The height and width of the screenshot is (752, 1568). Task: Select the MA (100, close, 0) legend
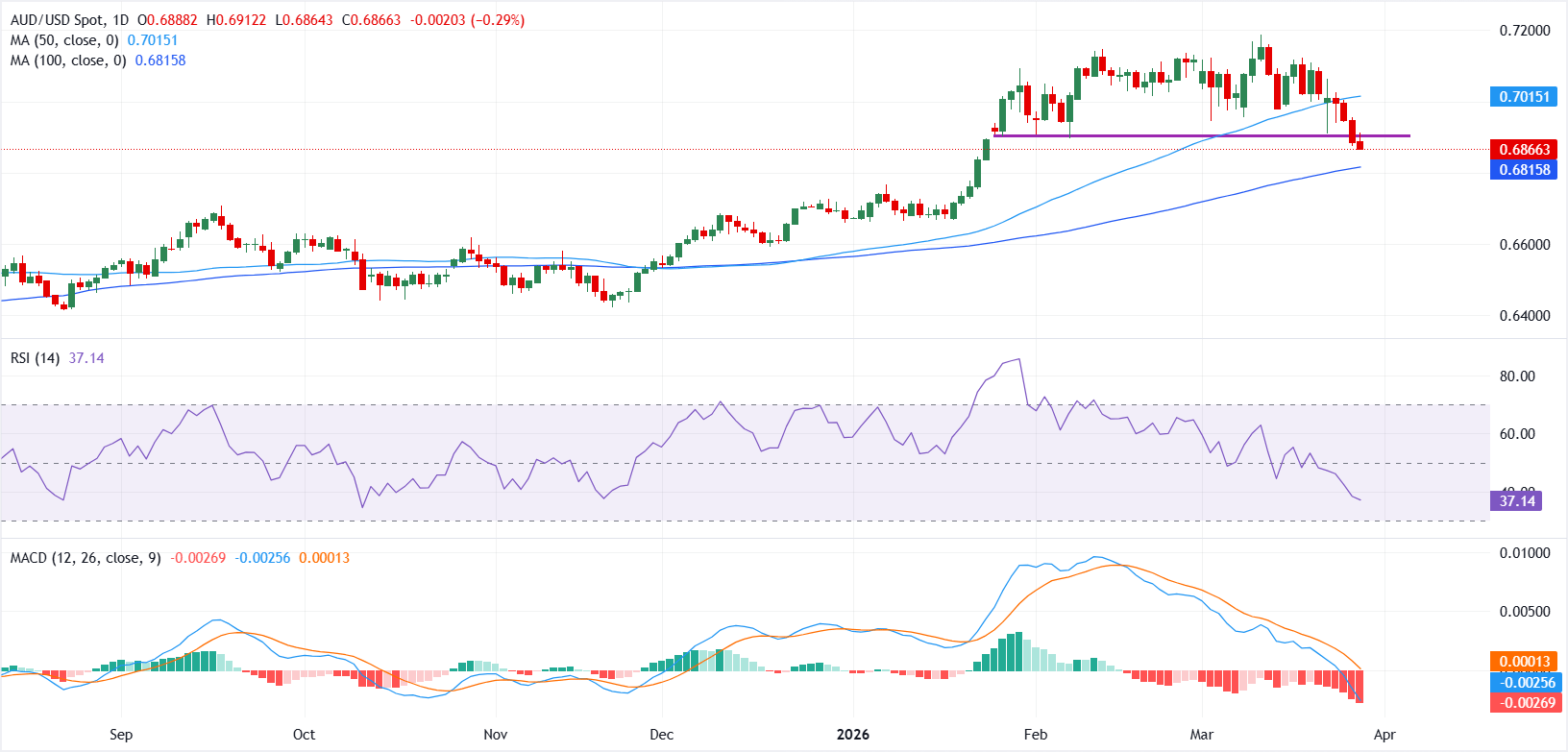pos(67,61)
